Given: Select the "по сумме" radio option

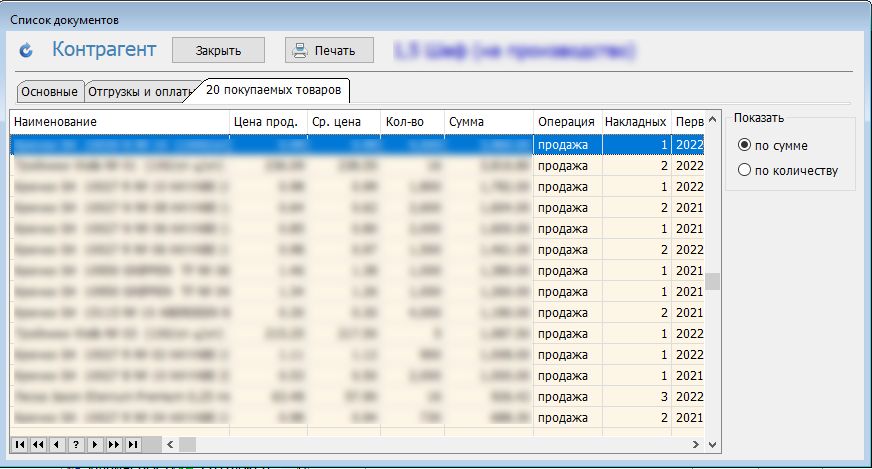Looking at the screenshot, I should [x=744, y=145].
